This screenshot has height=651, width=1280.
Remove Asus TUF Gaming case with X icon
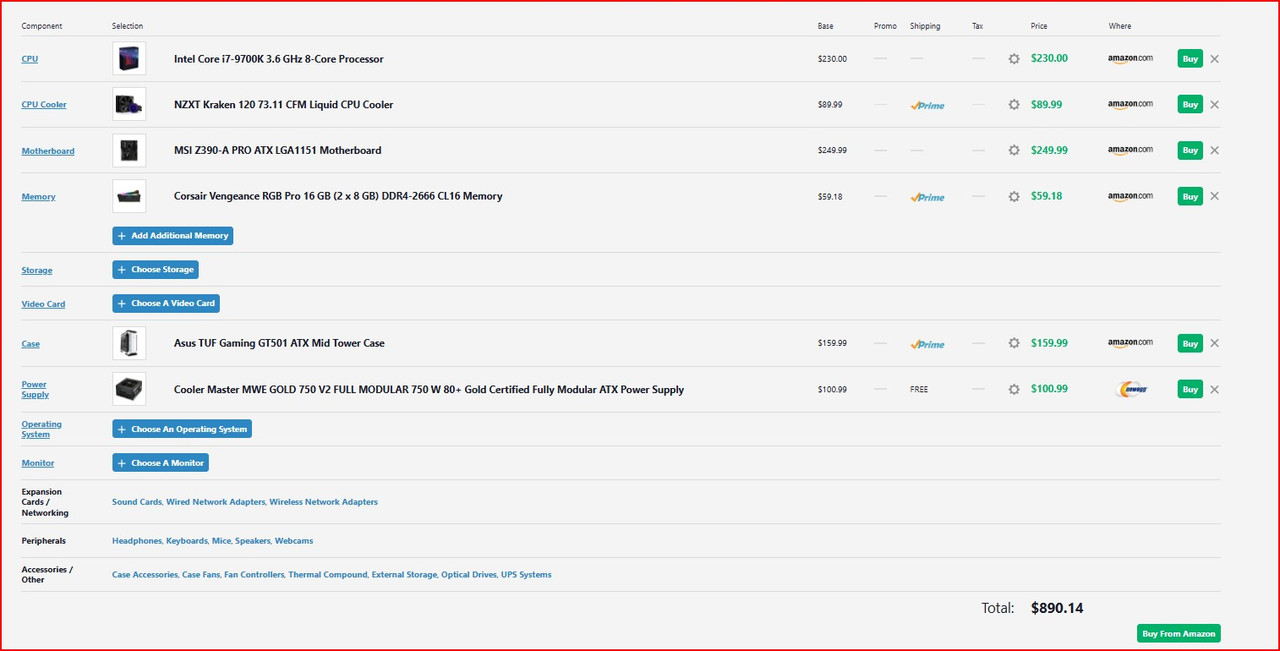[x=1214, y=344]
